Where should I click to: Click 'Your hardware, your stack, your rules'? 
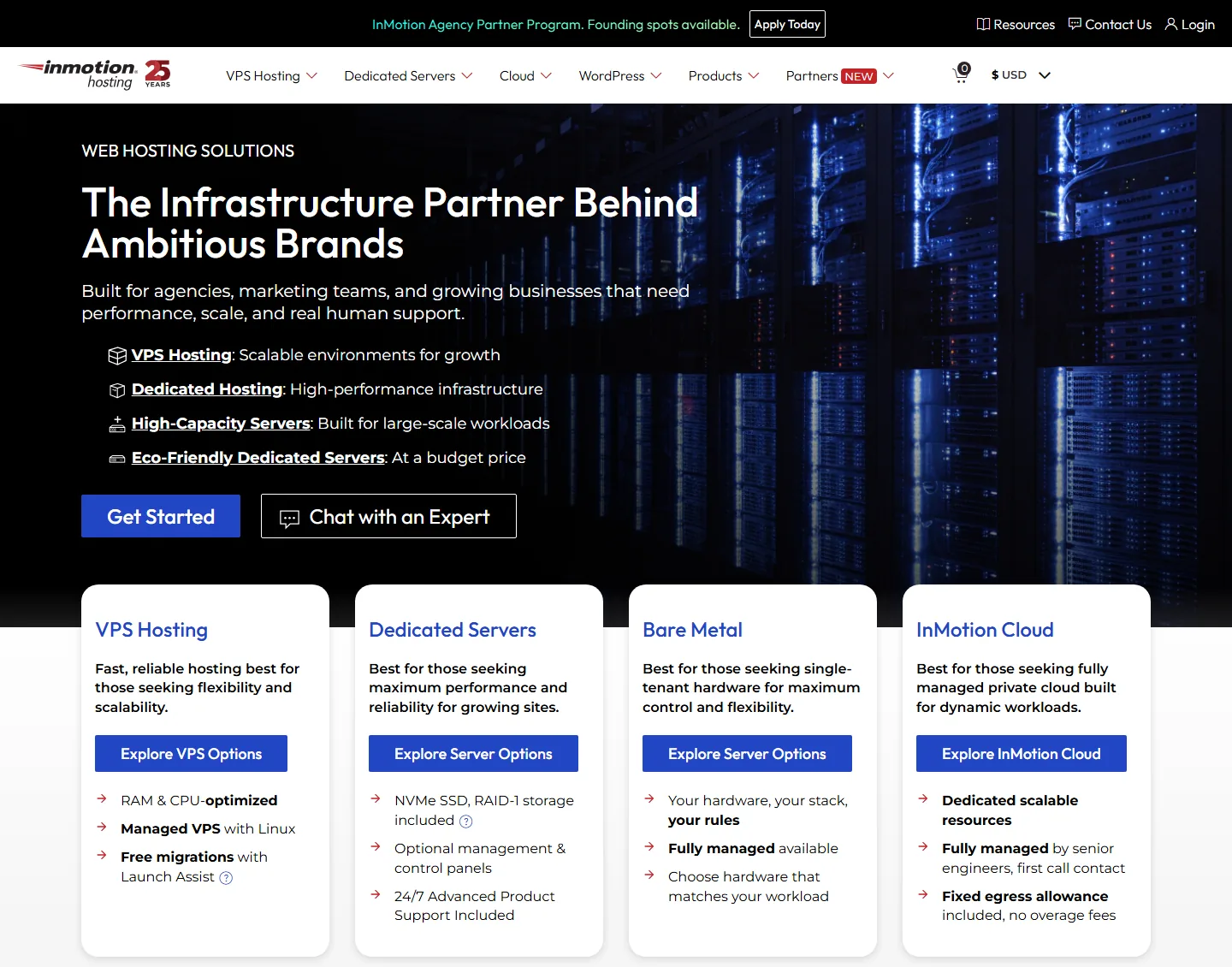(758, 810)
